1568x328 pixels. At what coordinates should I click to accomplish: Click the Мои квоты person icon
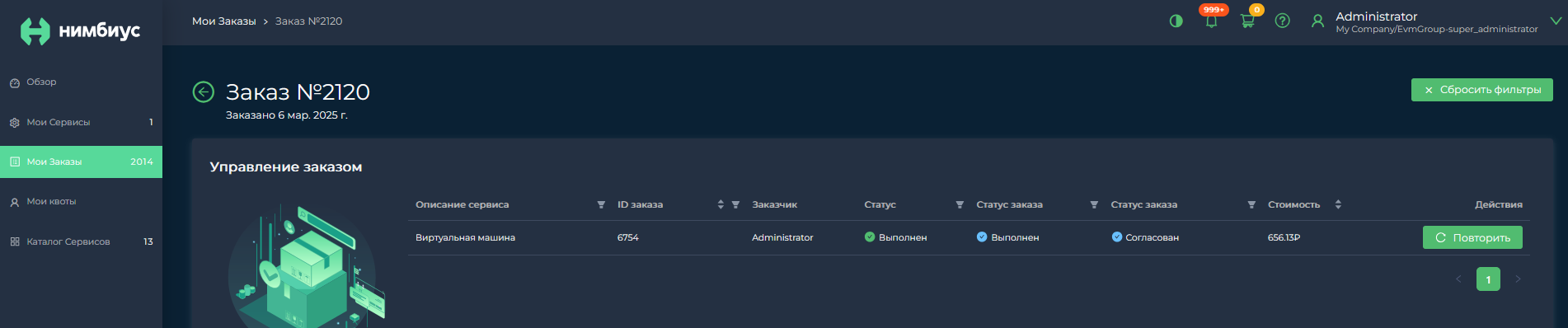15,202
